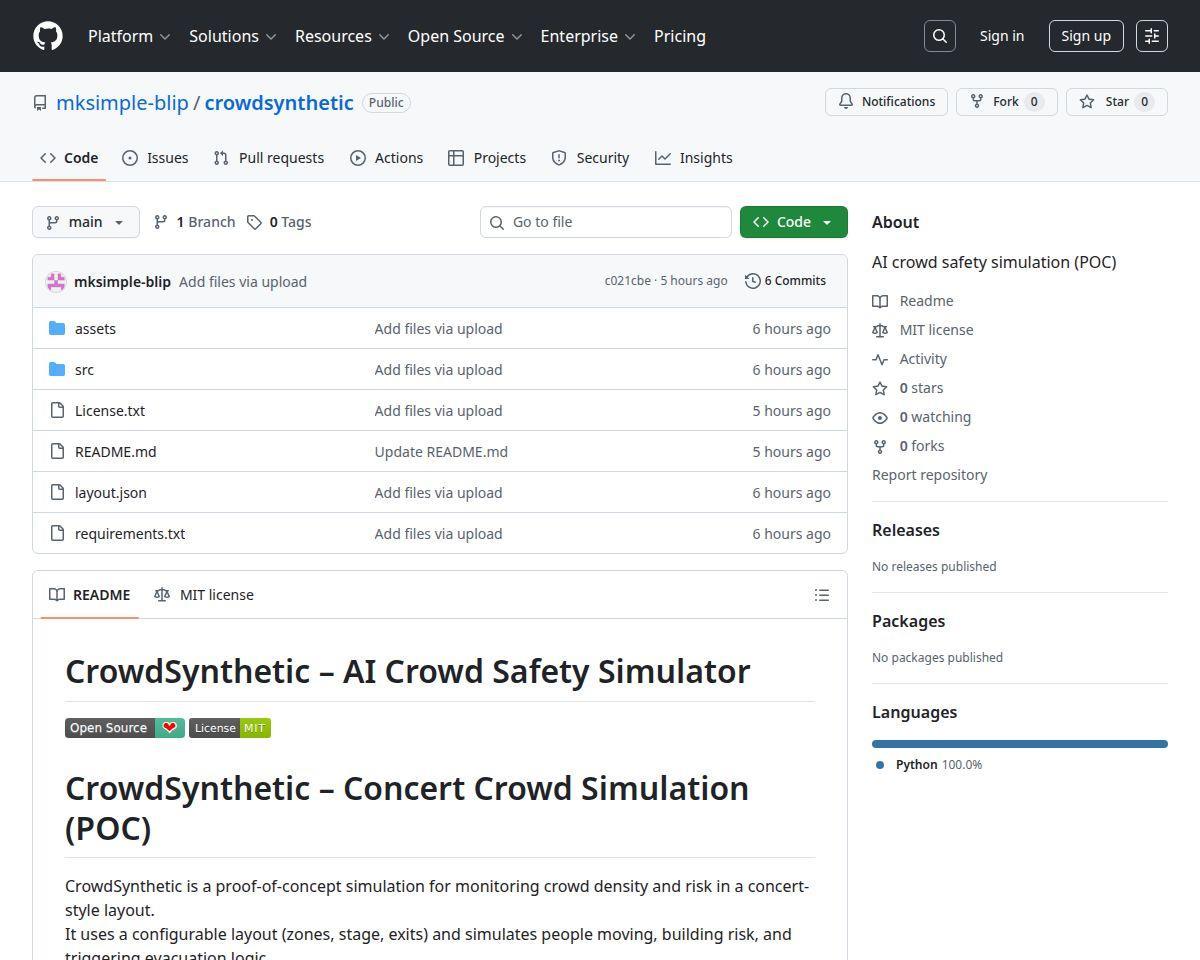Screen dimensions: 1200x960
Task: Switch to the Pull requests tab
Action: pos(269,158)
